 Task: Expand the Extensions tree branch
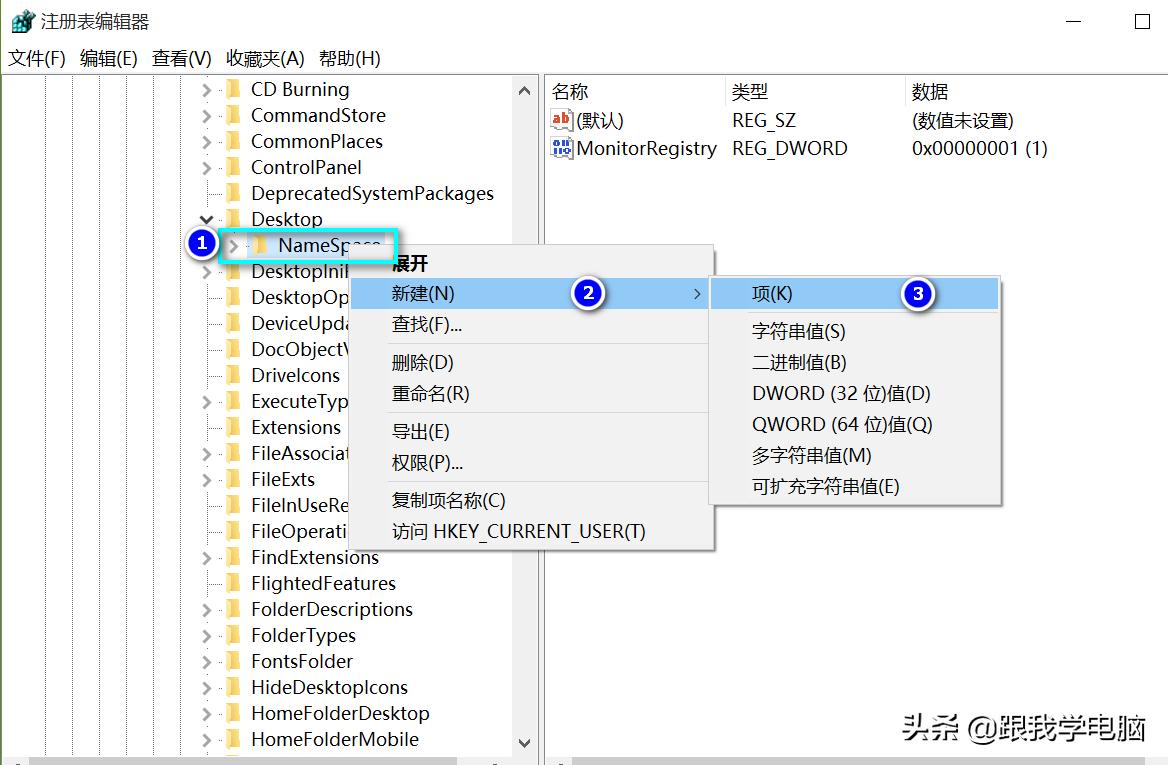coord(205,427)
